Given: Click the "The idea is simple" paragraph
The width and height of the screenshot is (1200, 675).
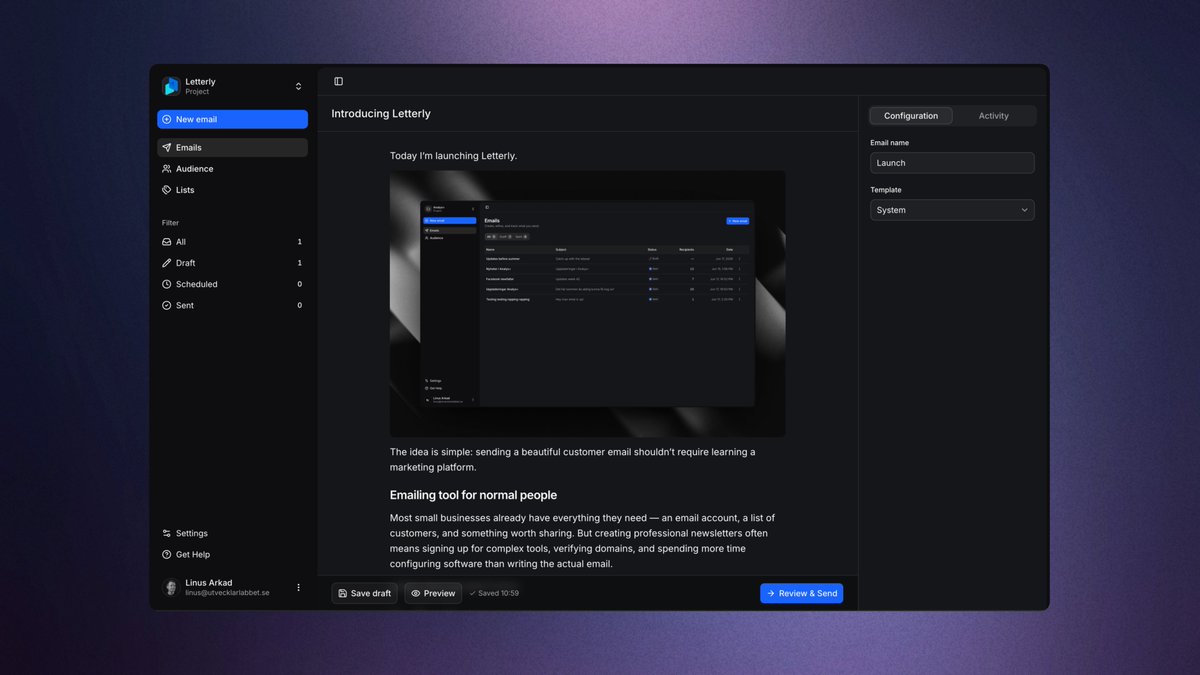Looking at the screenshot, I should click(573, 459).
